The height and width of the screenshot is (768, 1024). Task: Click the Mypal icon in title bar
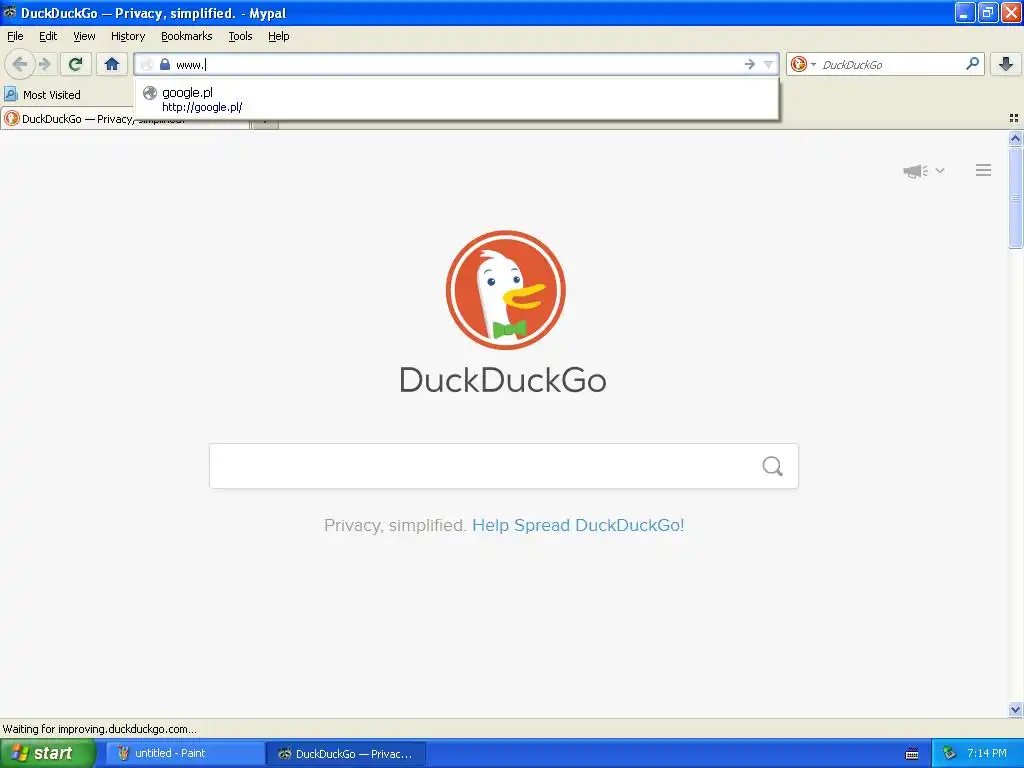tap(9, 12)
